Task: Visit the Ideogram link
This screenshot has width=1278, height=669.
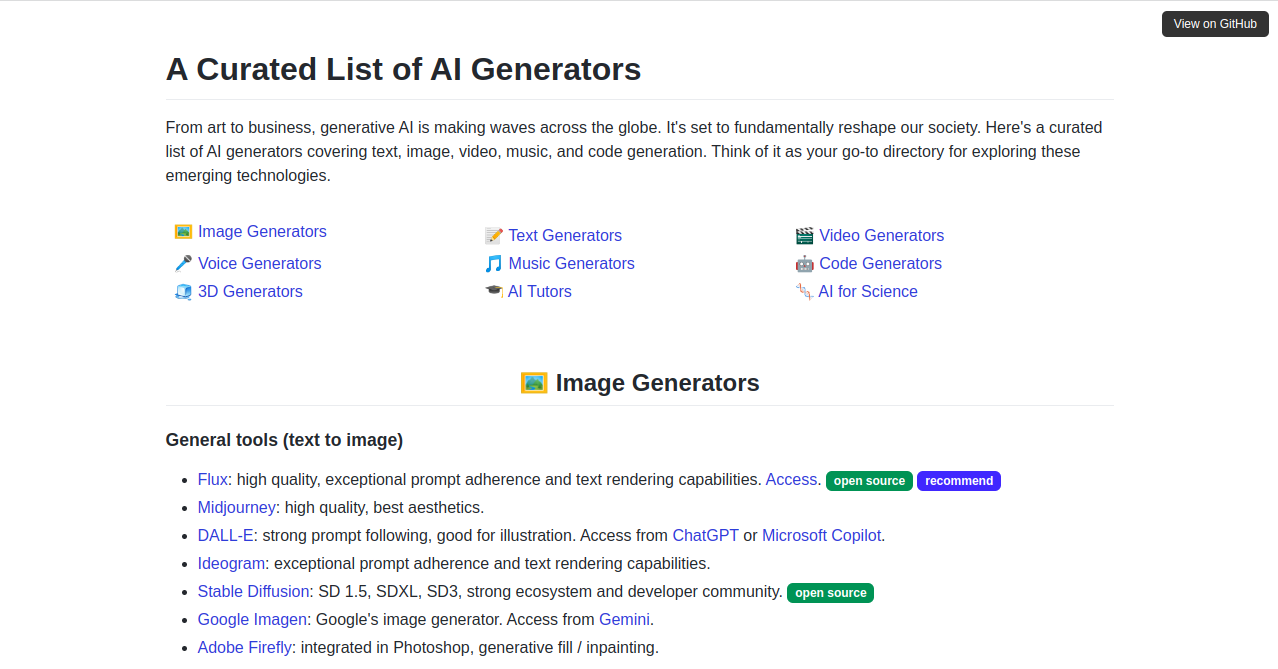Action: 231,564
